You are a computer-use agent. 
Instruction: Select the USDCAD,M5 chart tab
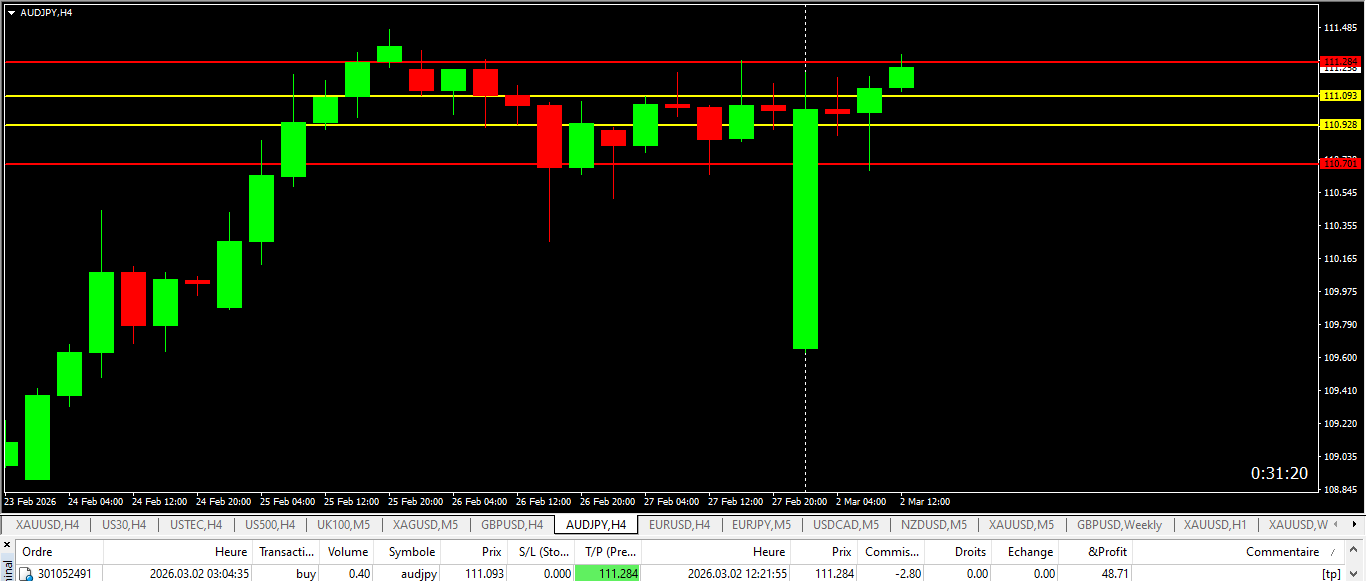(846, 524)
